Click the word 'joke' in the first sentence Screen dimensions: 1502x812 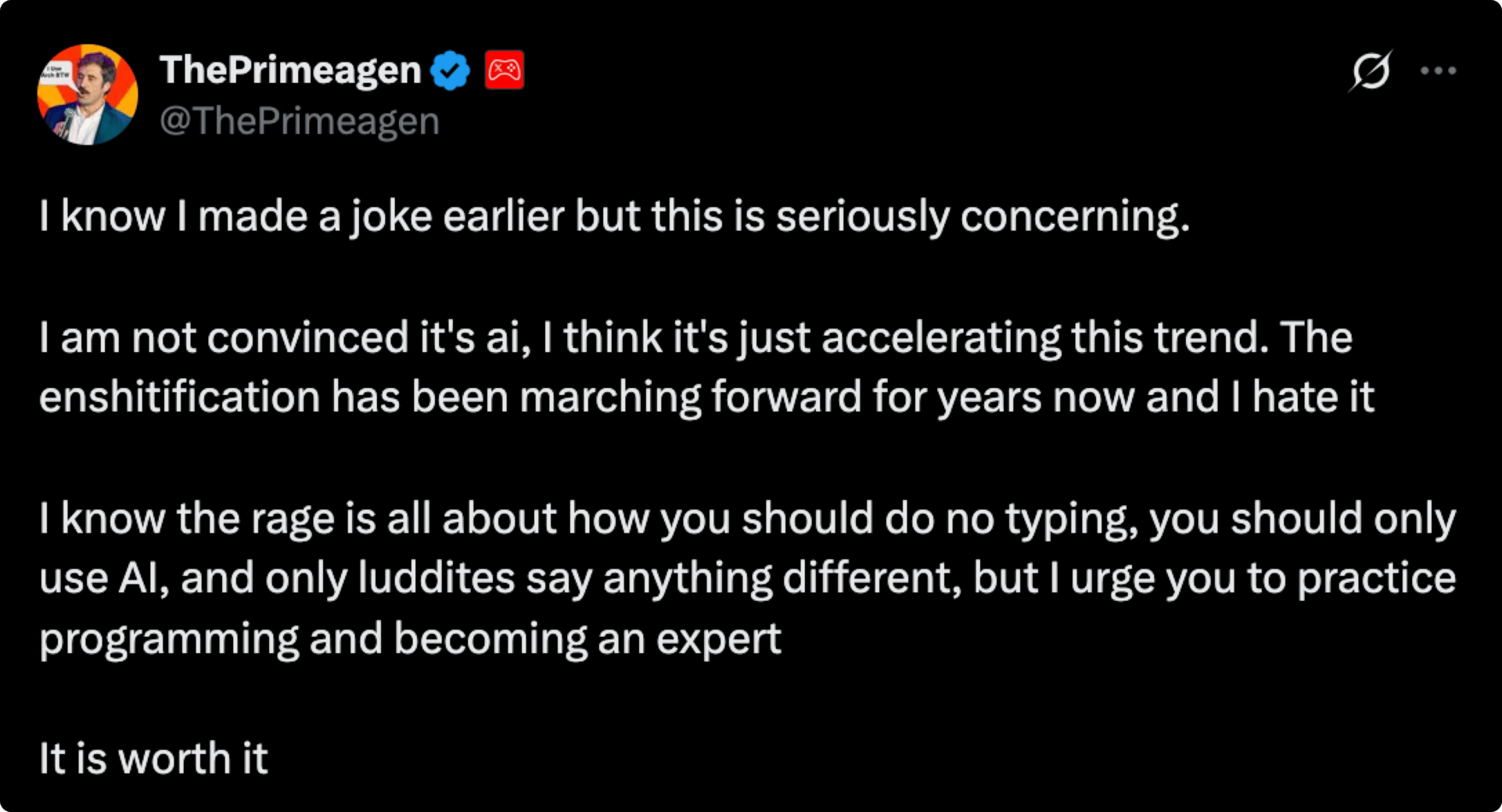coord(391,217)
